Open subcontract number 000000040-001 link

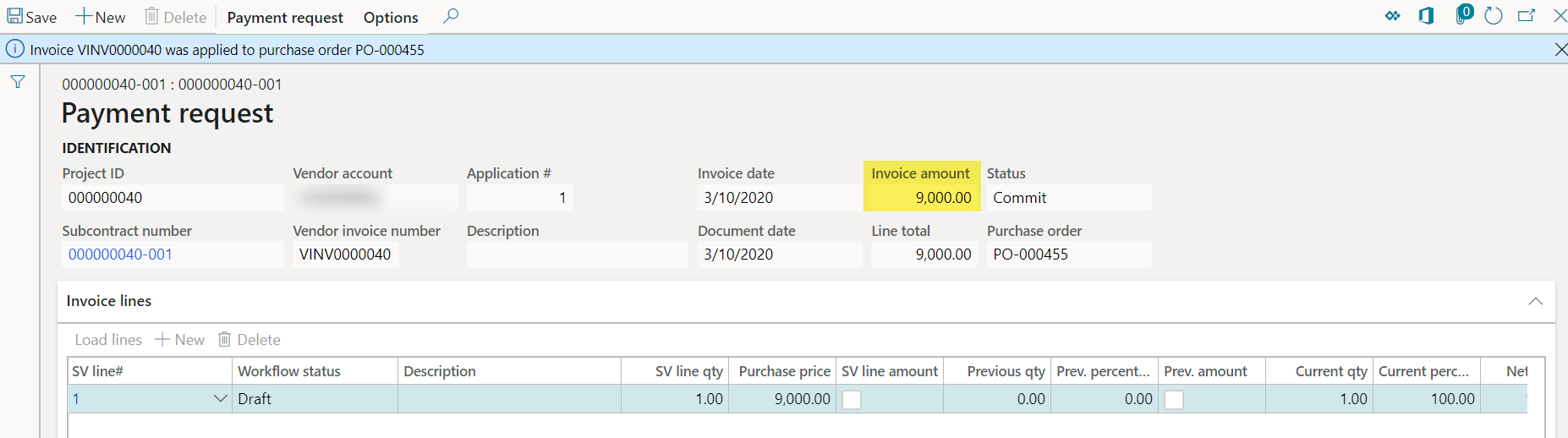pos(120,255)
